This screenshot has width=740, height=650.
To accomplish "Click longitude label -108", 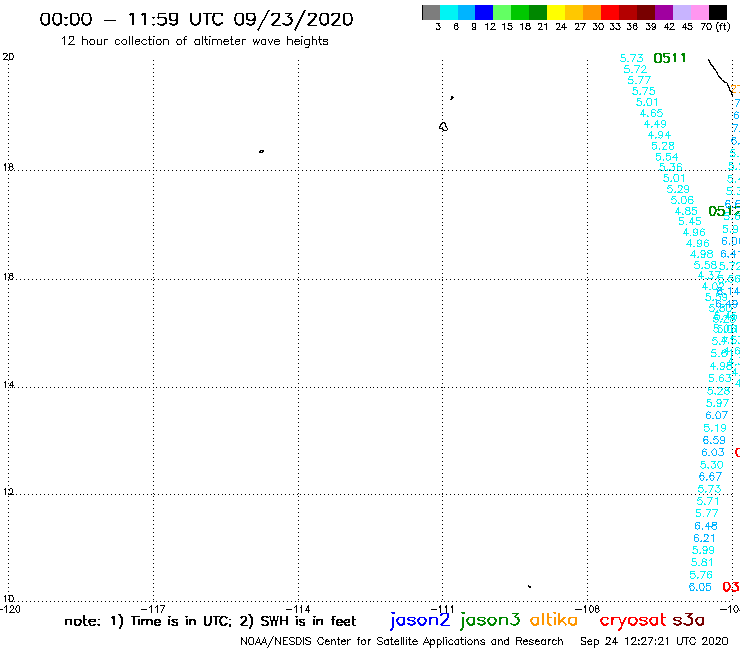I will click(588, 609).
